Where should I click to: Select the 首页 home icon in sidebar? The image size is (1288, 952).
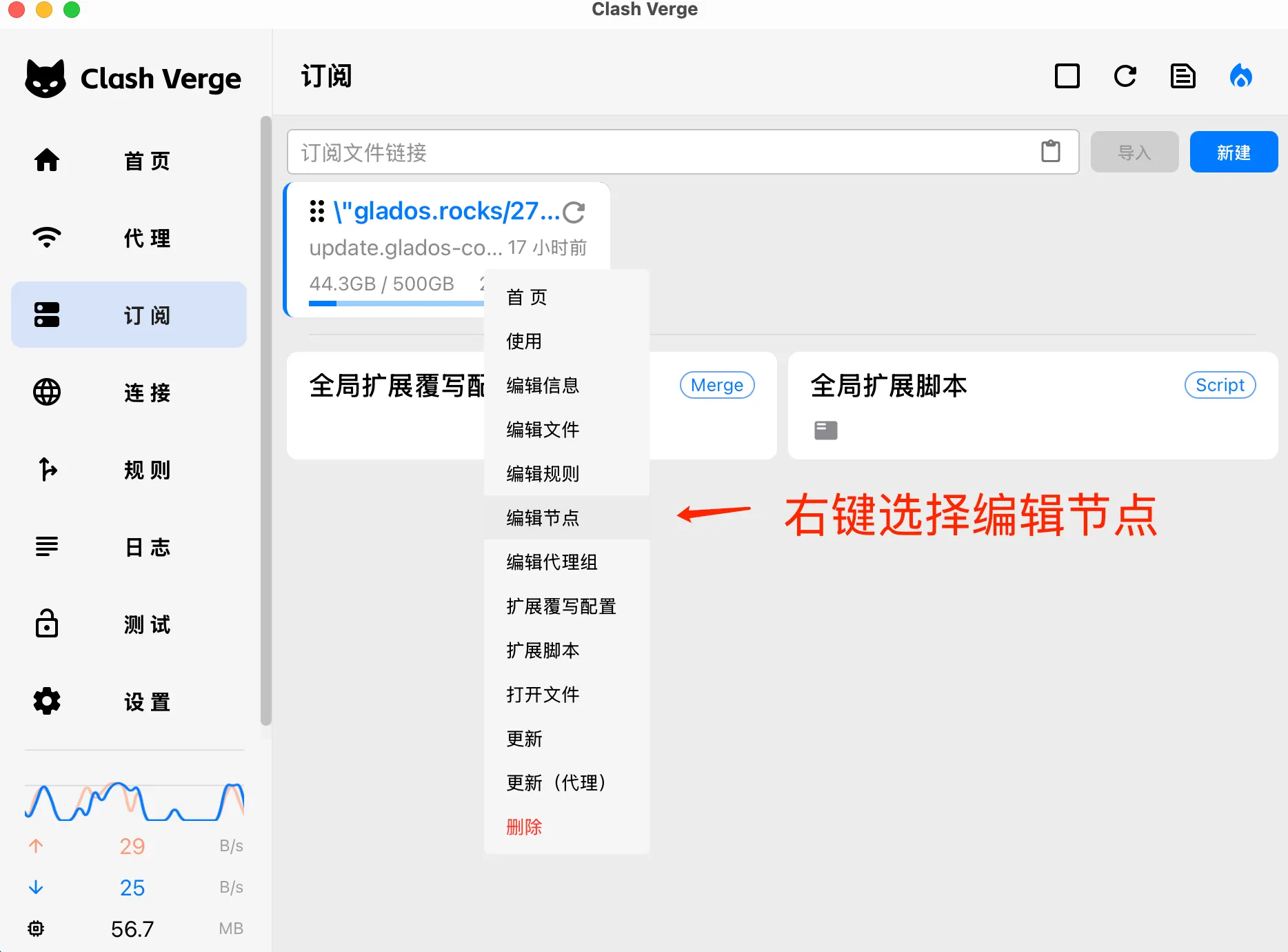[x=46, y=160]
